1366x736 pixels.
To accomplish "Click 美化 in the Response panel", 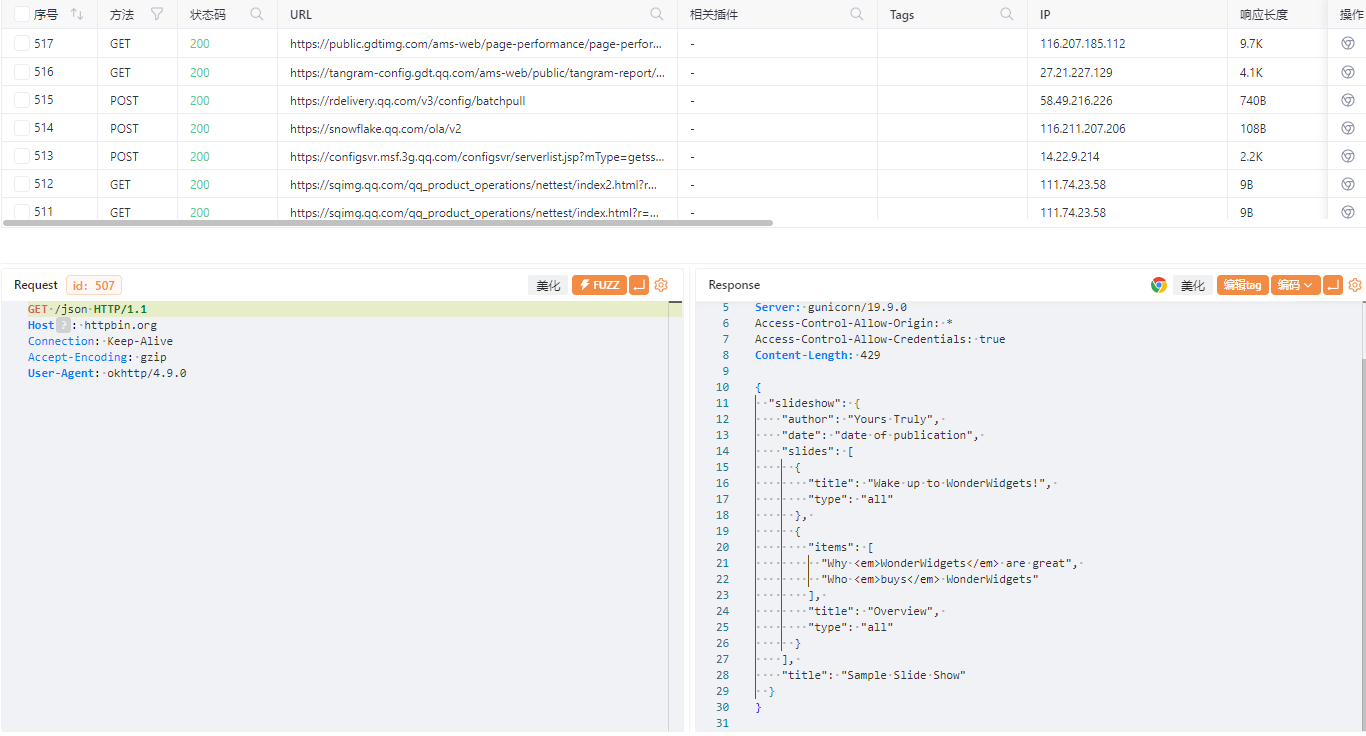I will [x=1193, y=285].
